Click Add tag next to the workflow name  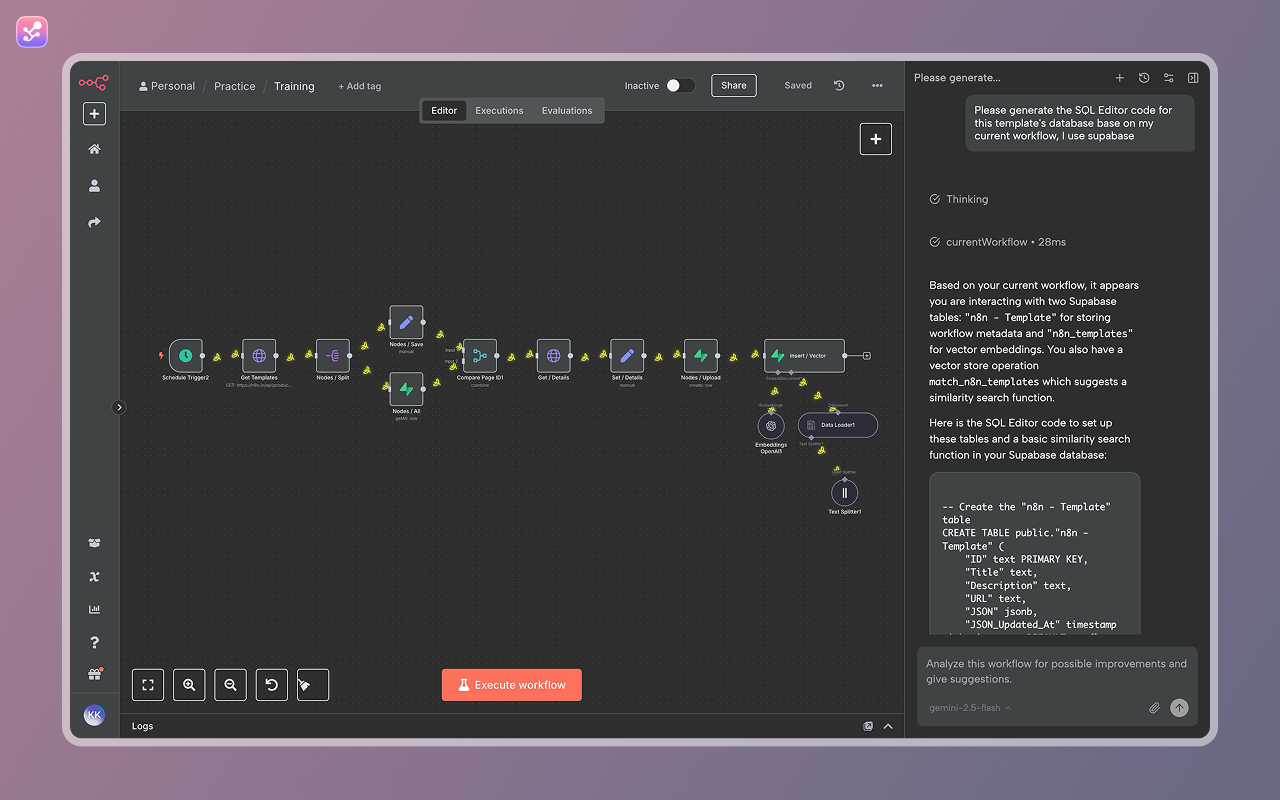(x=360, y=86)
